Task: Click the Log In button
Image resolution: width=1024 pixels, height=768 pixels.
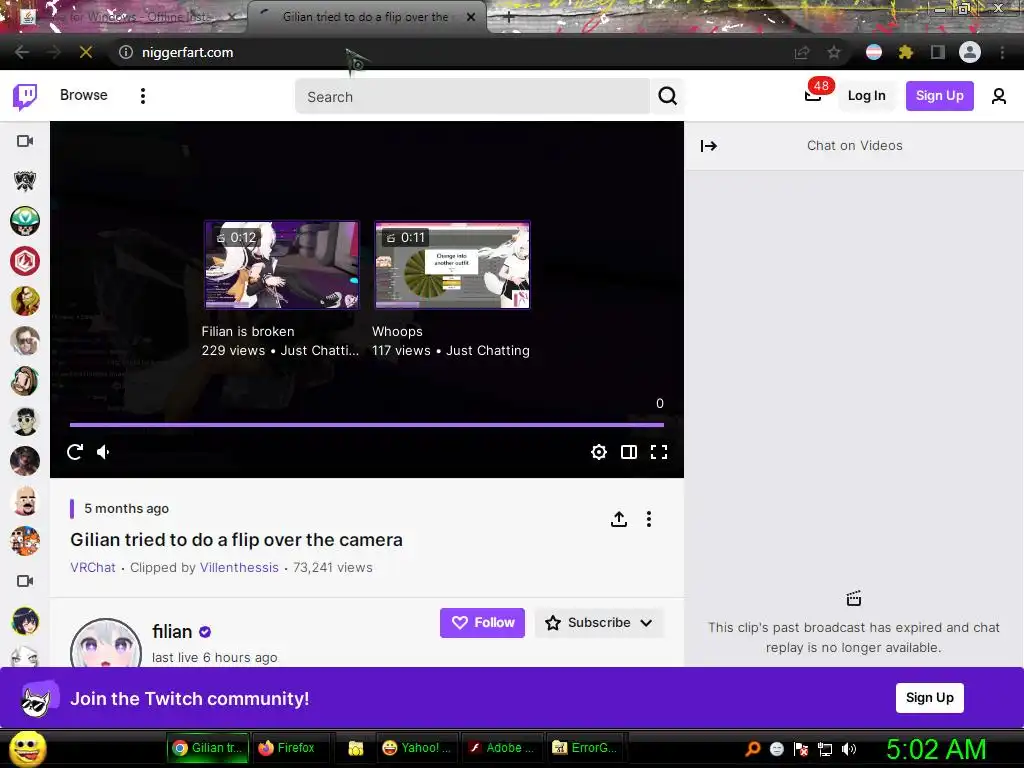Action: [867, 96]
